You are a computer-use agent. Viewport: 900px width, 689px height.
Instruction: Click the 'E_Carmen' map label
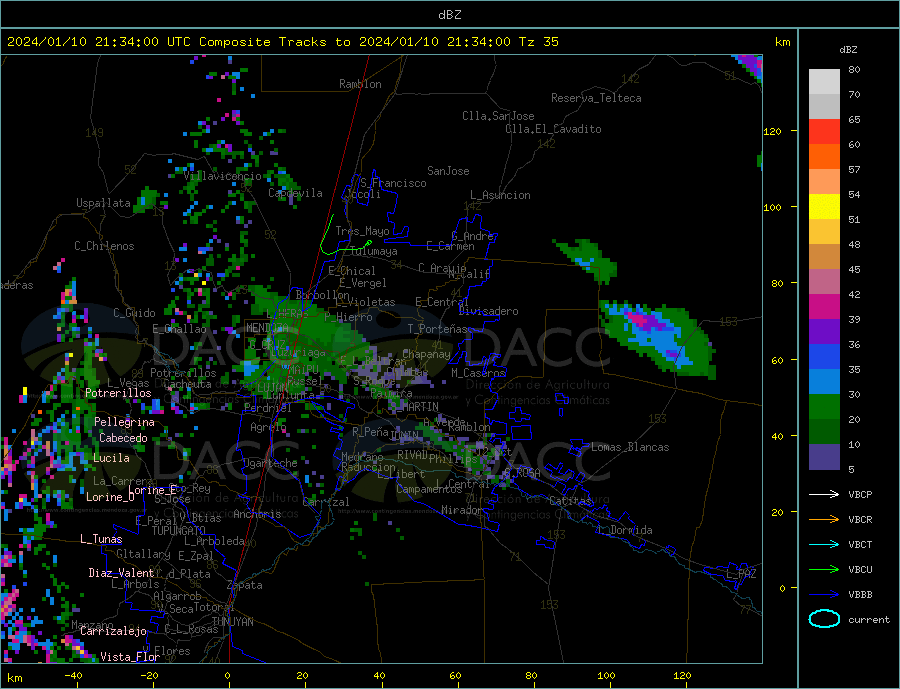[450, 246]
